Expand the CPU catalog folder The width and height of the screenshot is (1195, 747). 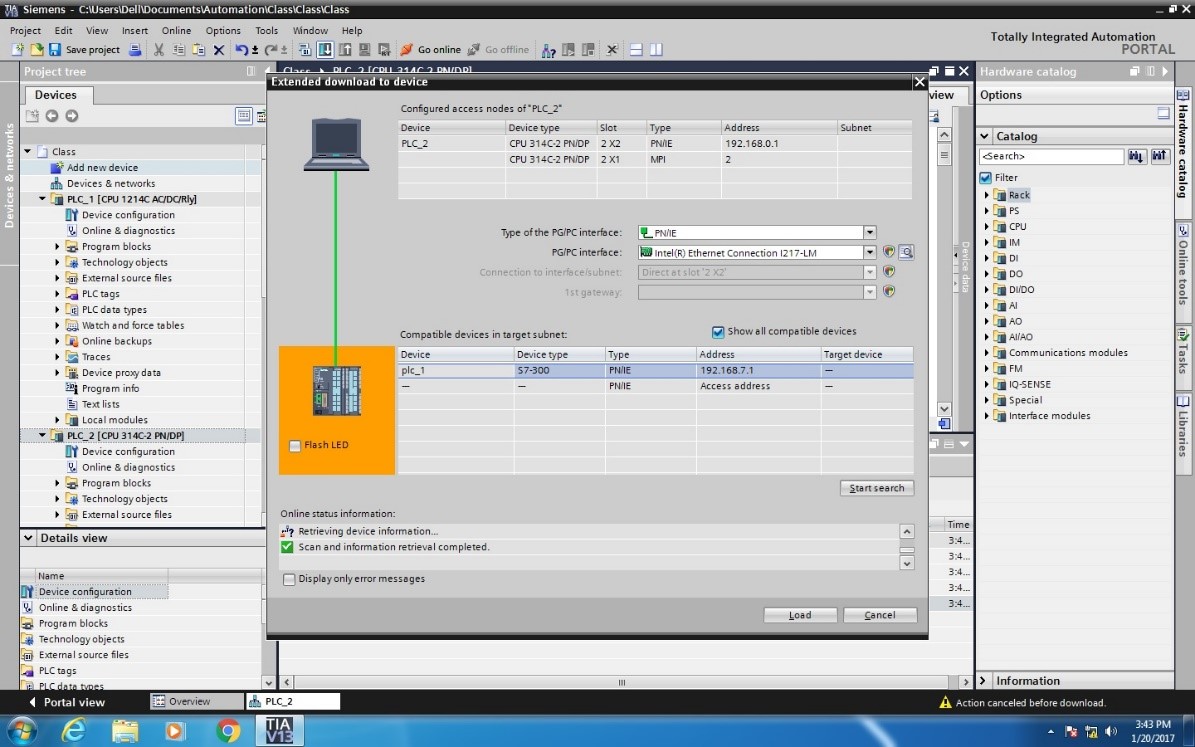click(x=986, y=226)
